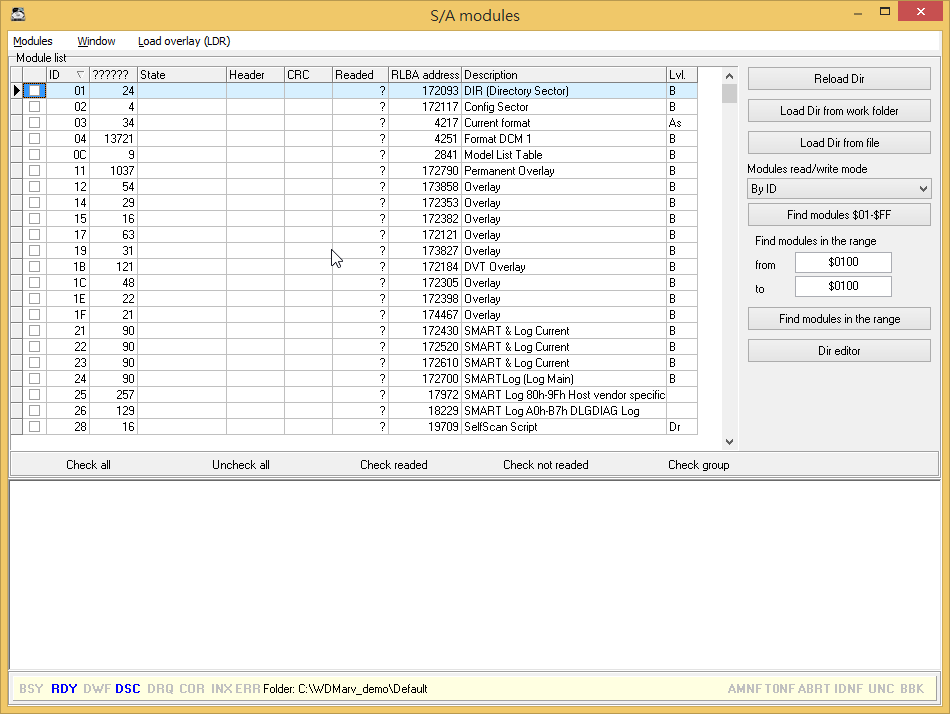The image size is (950, 714).
Task: Check the box for module 01 DIR
Action: [x=35, y=91]
